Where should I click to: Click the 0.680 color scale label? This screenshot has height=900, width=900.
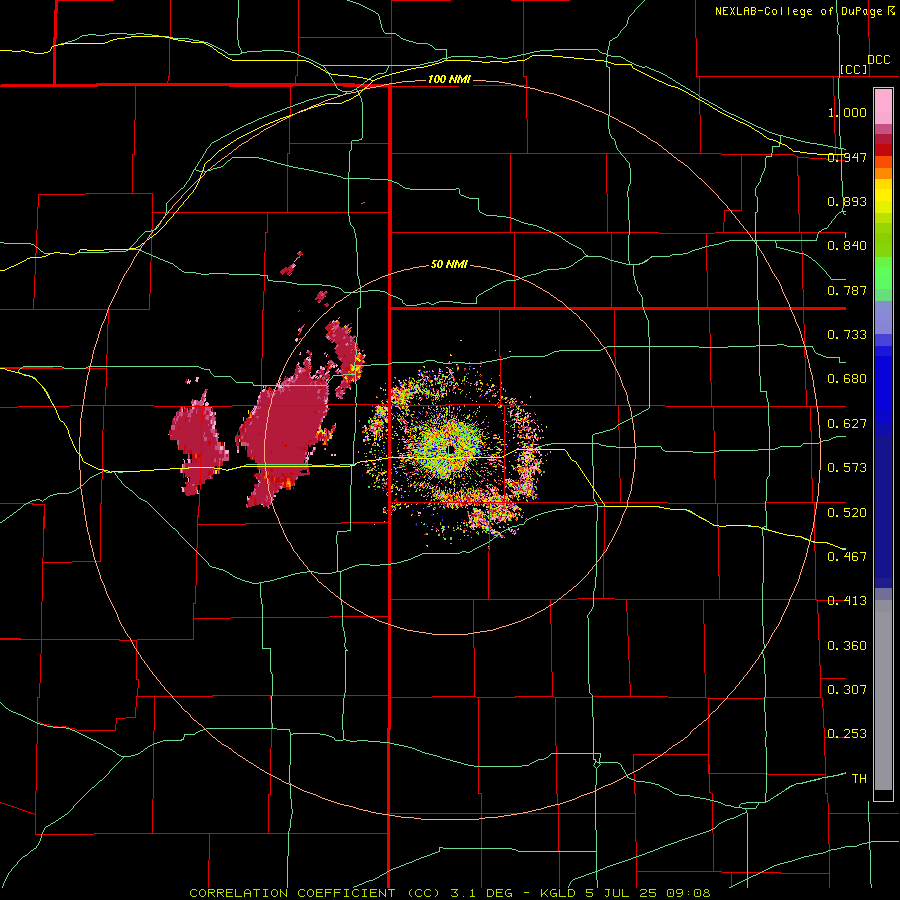(847, 379)
